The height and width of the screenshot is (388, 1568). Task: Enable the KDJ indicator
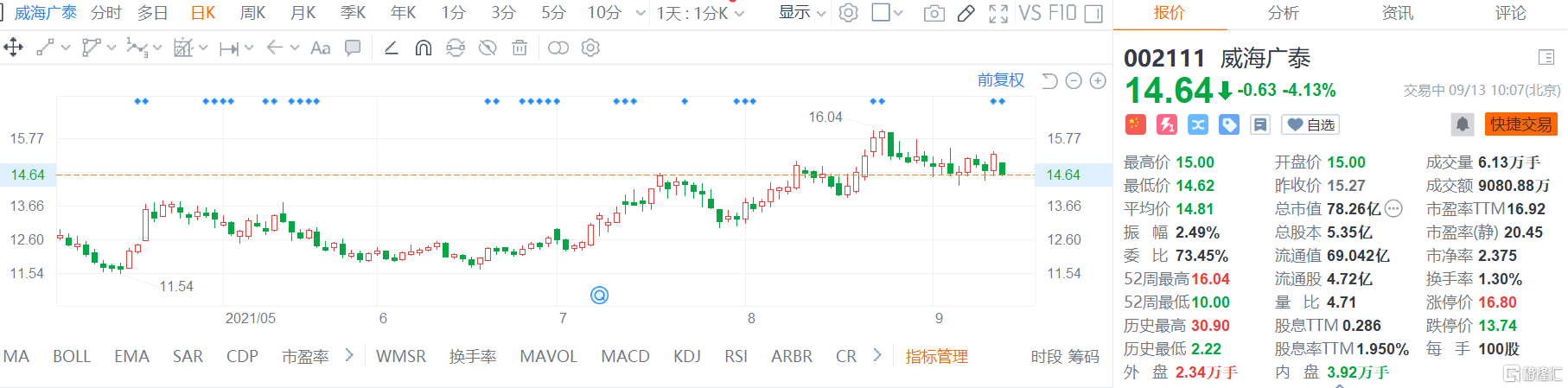click(x=687, y=356)
